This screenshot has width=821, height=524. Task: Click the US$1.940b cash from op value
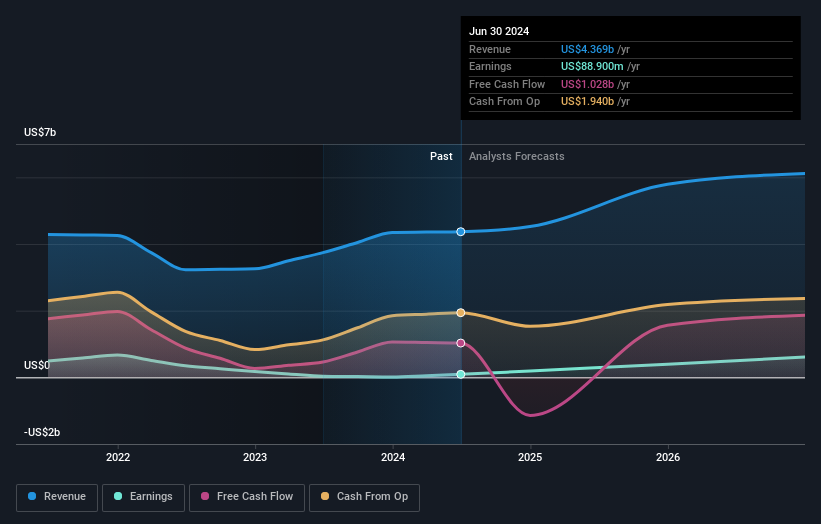pos(587,102)
